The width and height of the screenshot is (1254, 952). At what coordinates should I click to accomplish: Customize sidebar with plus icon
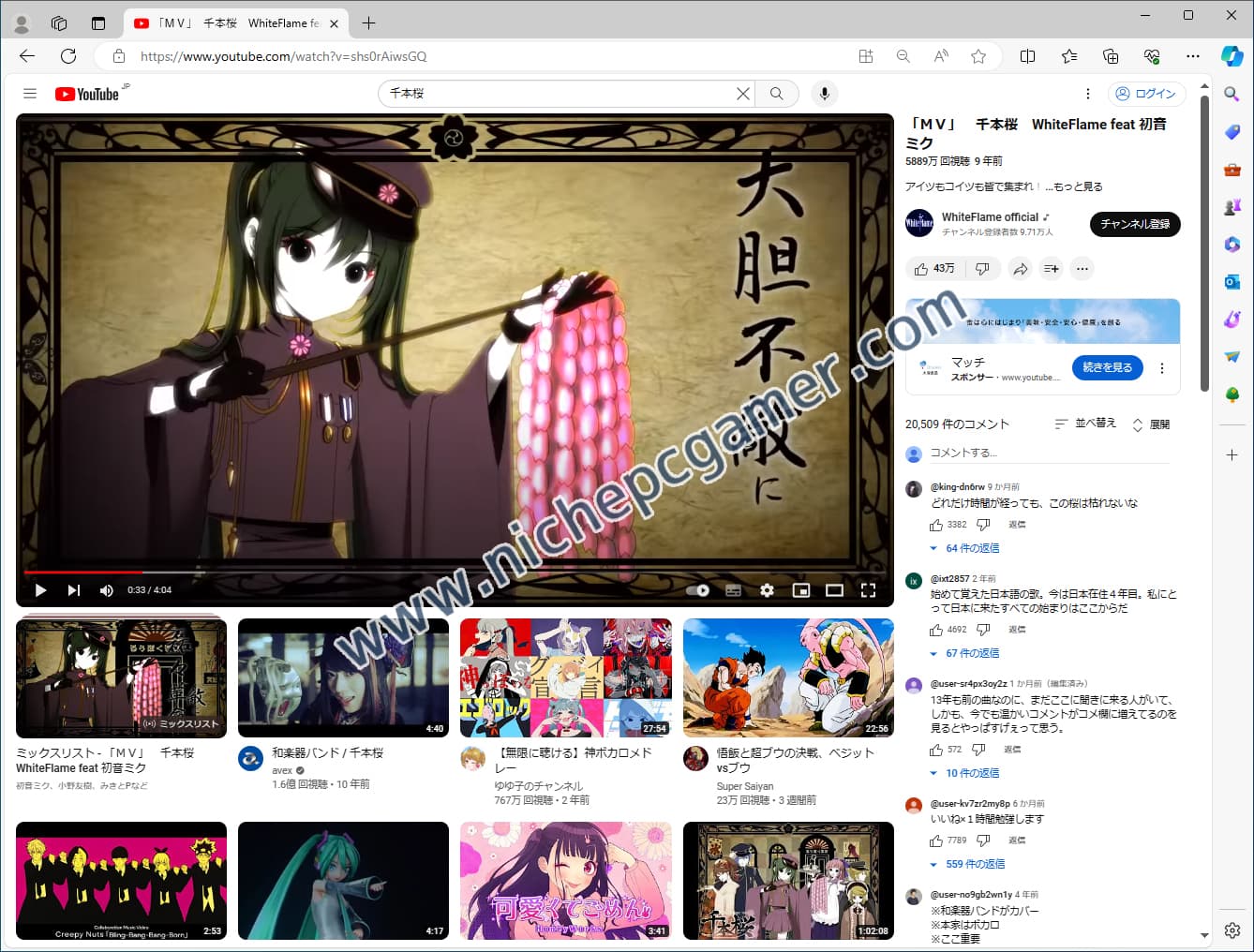[x=1232, y=455]
